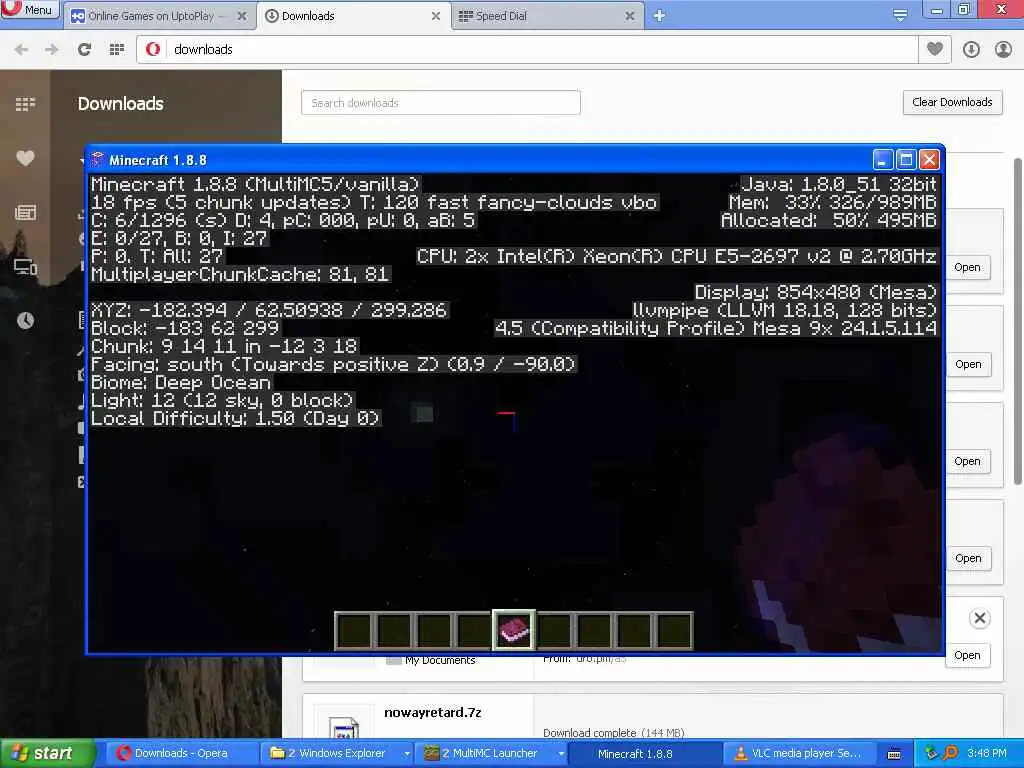Open Speed Dial from sidebar grid icon

tap(25, 104)
